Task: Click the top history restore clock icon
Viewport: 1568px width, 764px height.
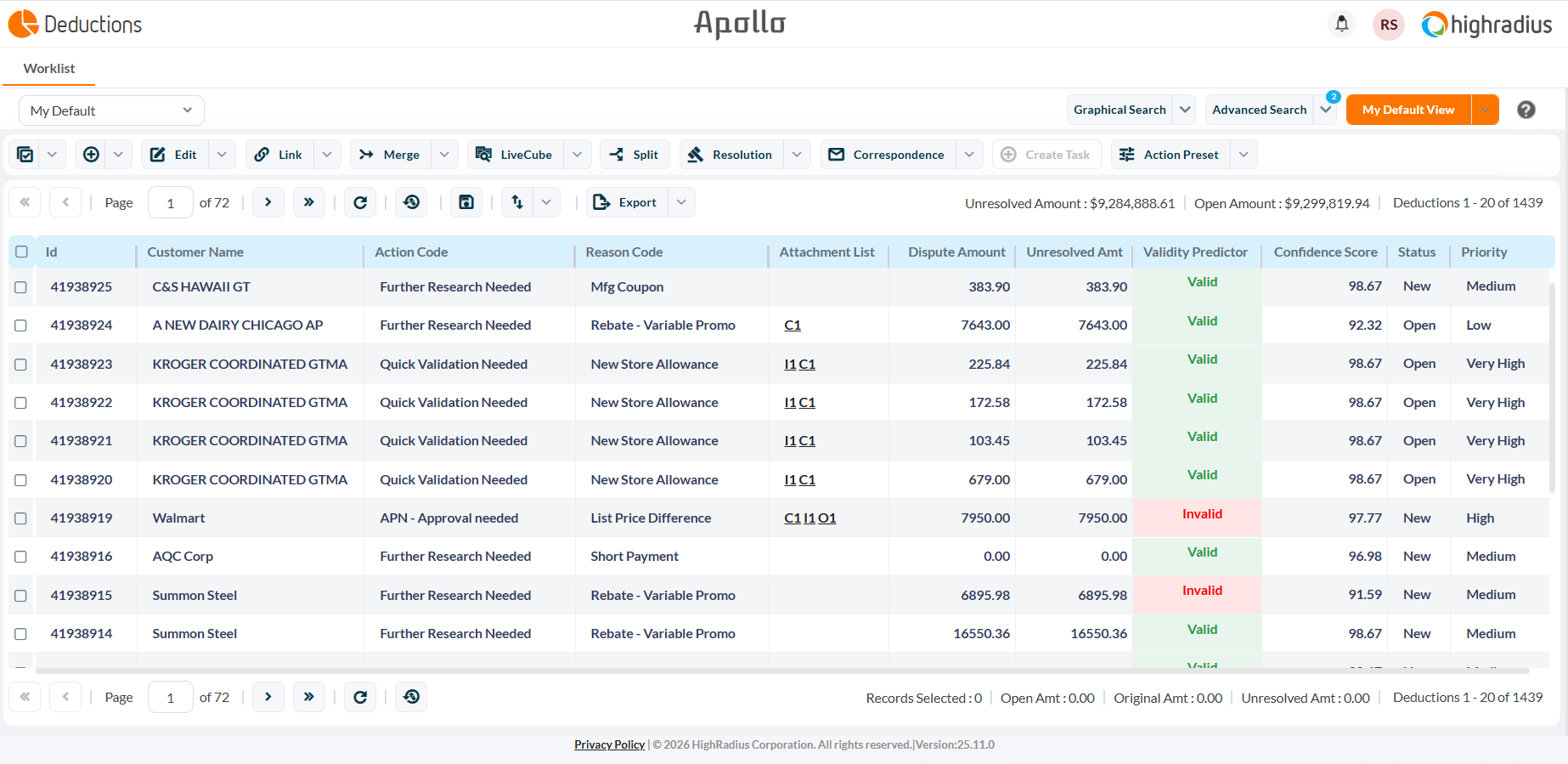Action: (412, 202)
